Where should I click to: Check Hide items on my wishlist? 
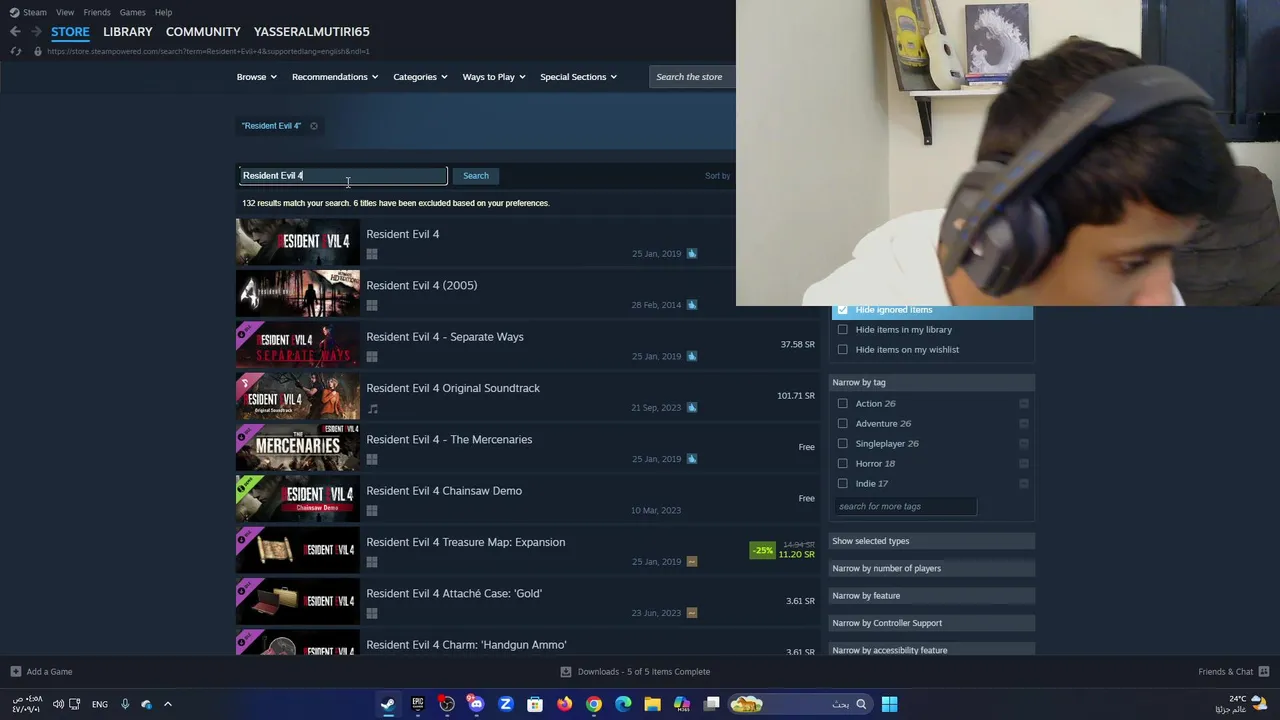click(x=842, y=350)
